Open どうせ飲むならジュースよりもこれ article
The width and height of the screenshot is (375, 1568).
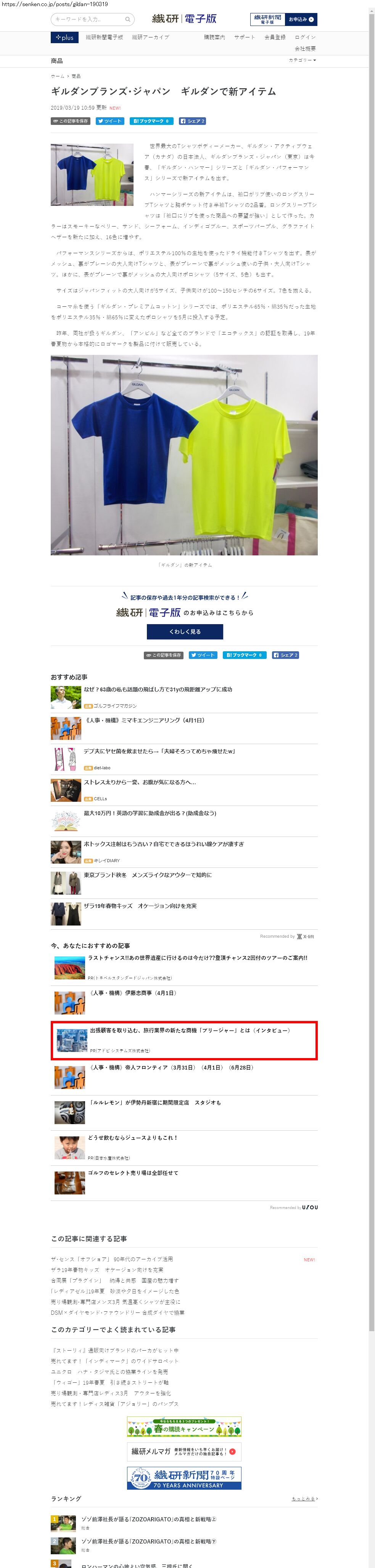point(132,1138)
